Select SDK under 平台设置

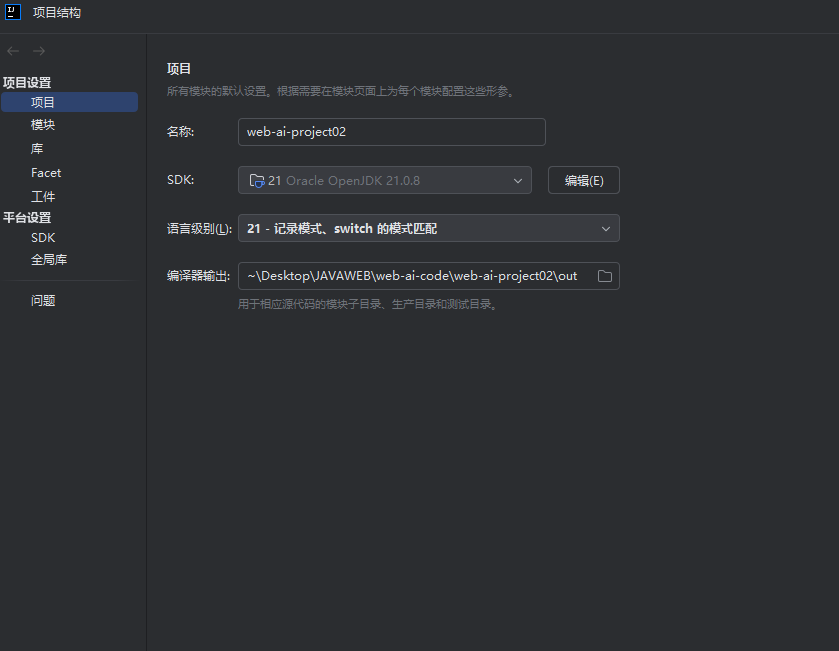43,238
